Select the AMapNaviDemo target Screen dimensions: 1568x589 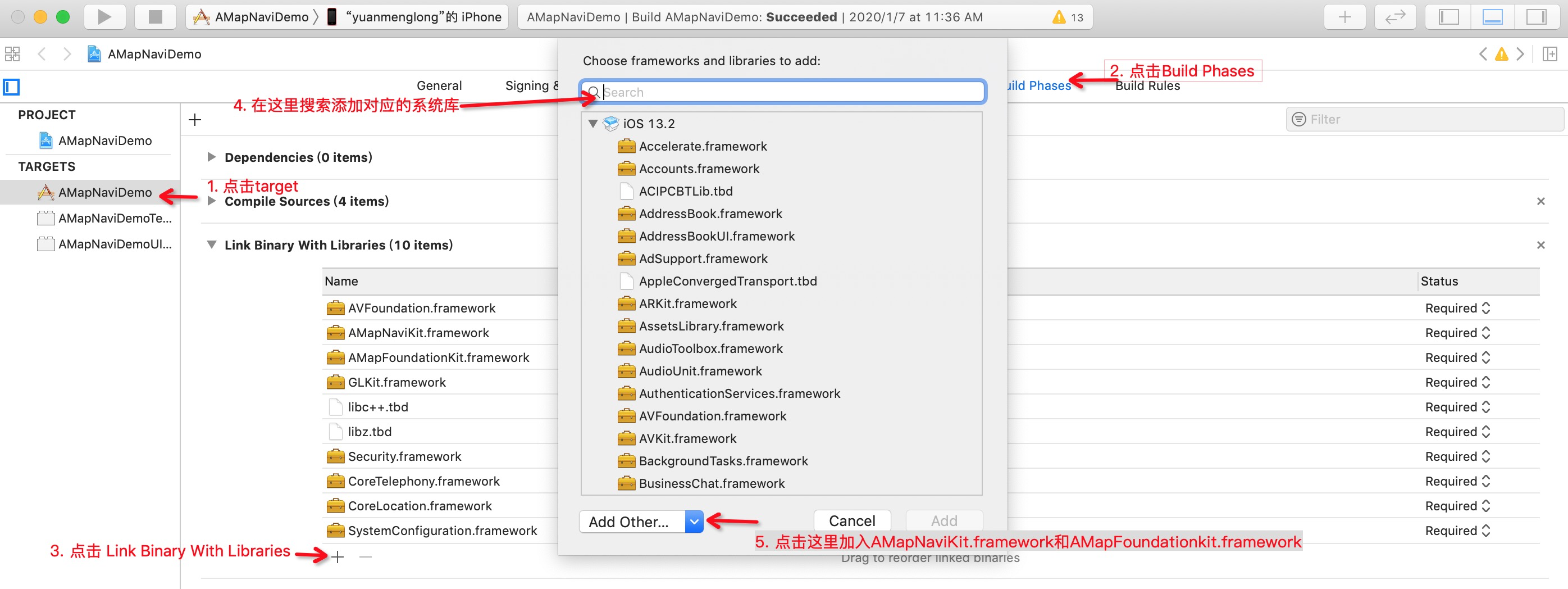pyautogui.click(x=90, y=192)
